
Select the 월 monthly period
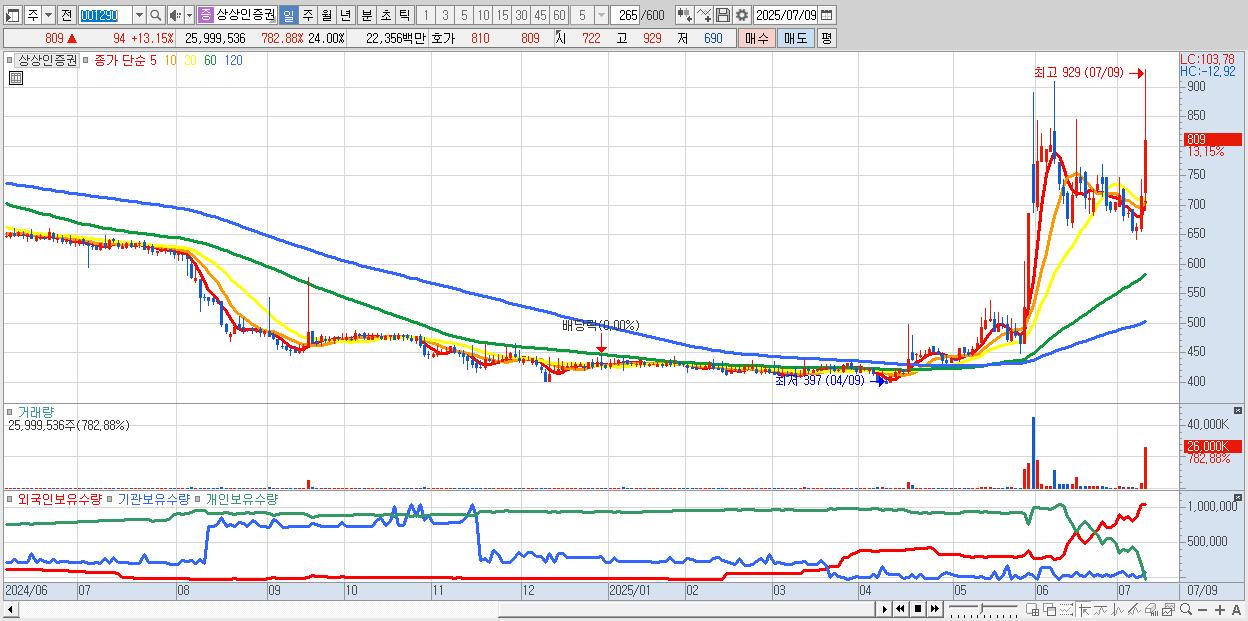click(x=326, y=15)
